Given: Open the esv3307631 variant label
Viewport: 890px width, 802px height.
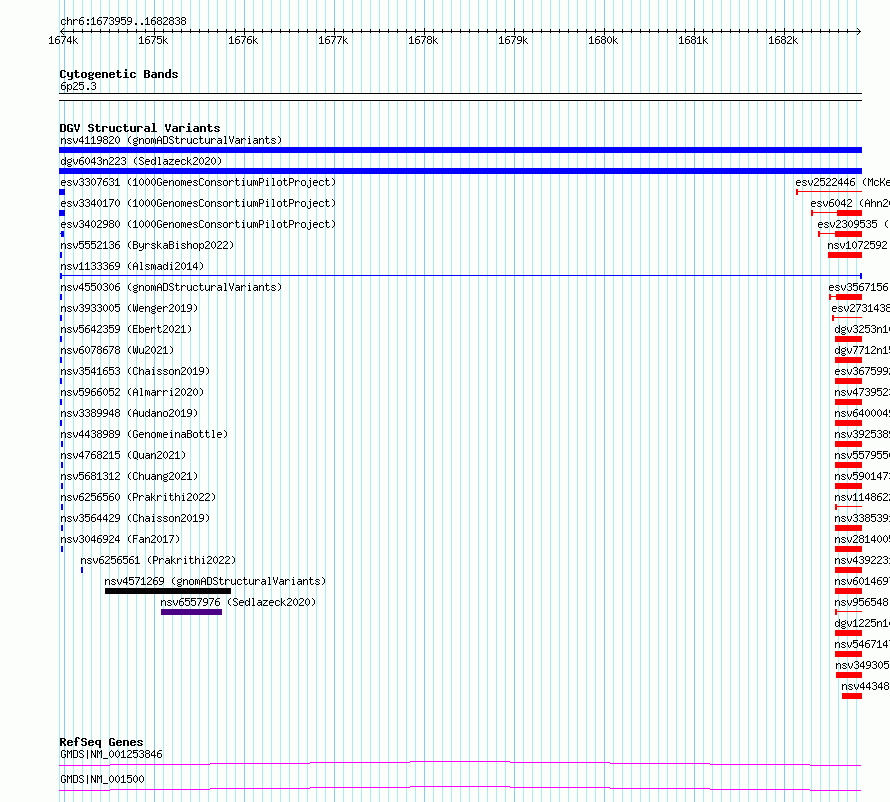Looking at the screenshot, I should coord(198,182).
